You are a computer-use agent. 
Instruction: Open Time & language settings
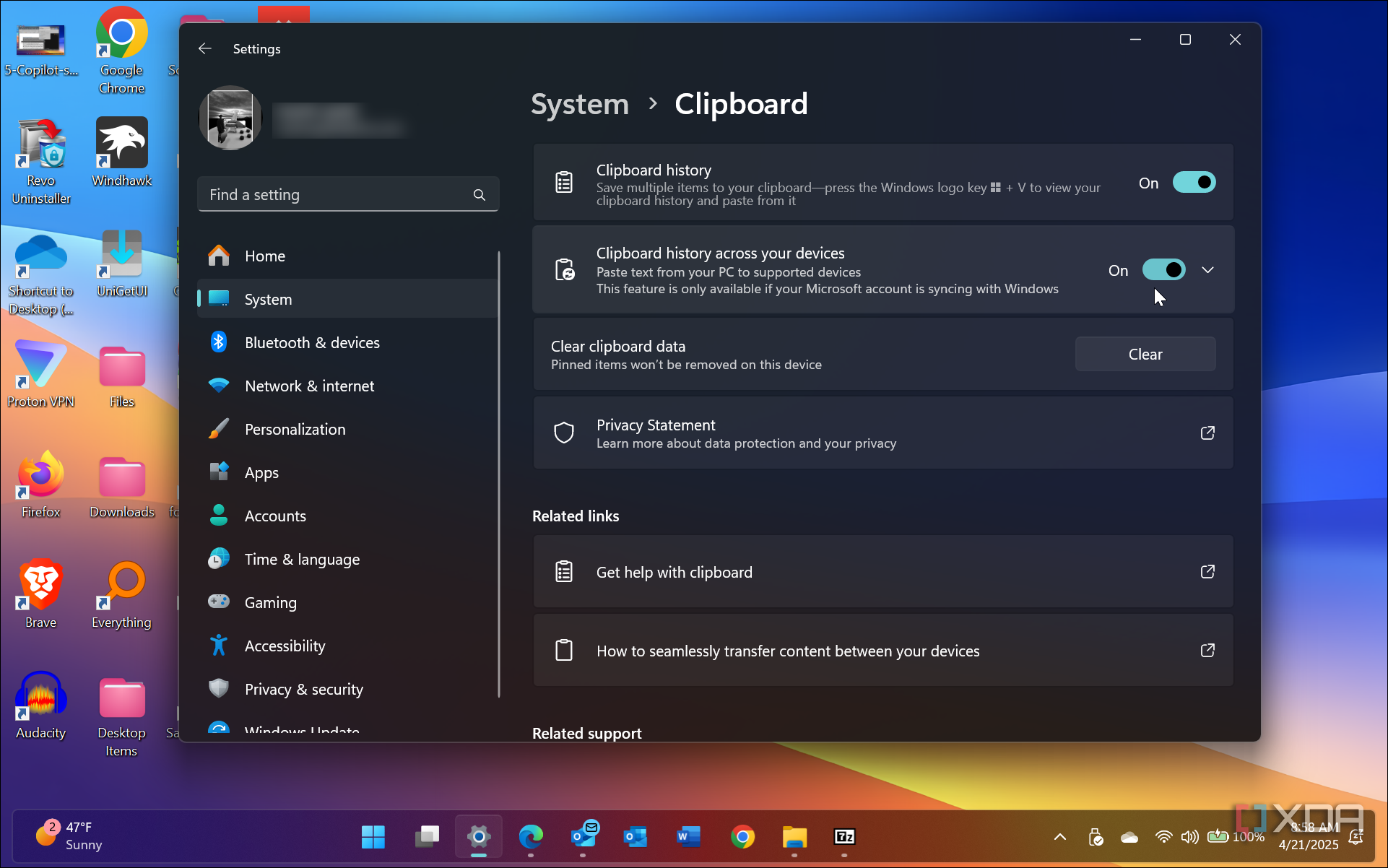(348, 559)
